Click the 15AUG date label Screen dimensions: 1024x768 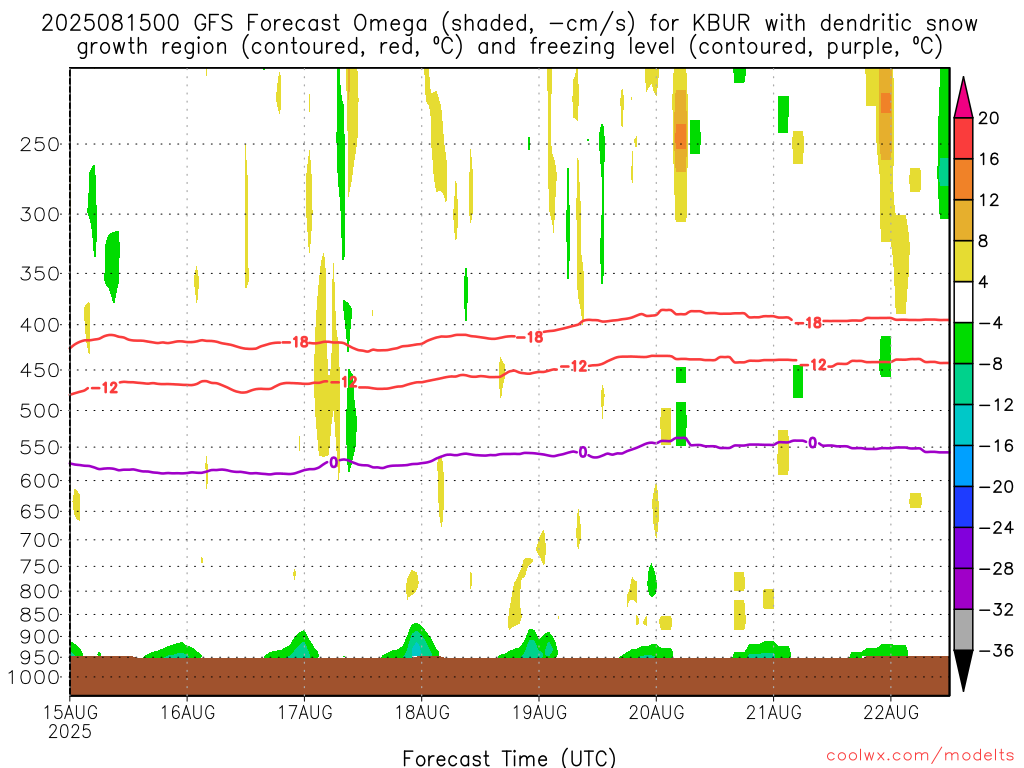[71, 712]
